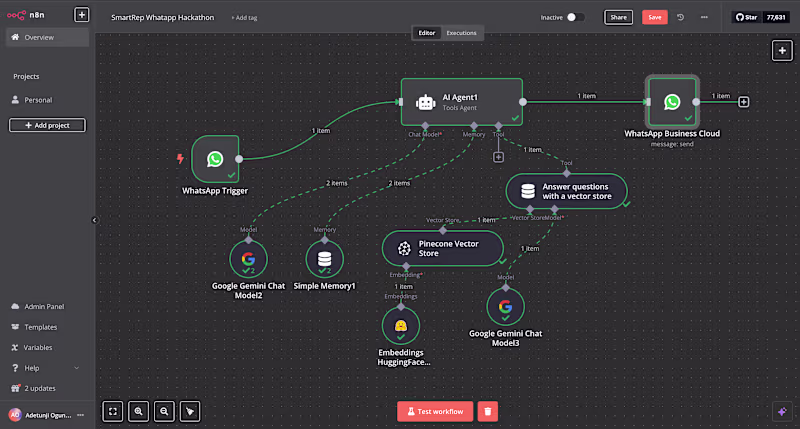
Task: Toggle the workflow Inactive switch
Action: point(574,17)
